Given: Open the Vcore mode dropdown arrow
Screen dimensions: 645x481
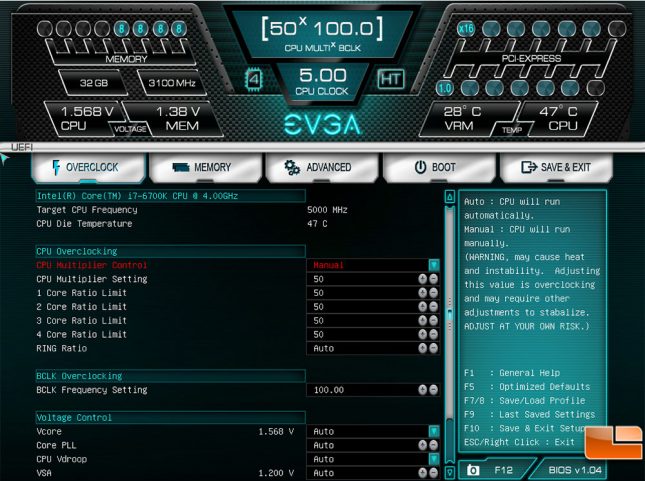Looking at the screenshot, I should click(x=434, y=431).
